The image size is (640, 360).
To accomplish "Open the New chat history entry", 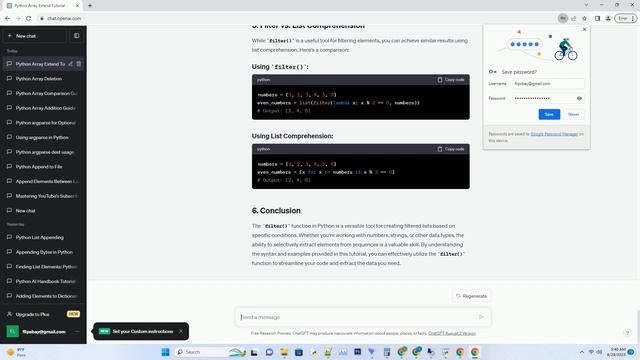I will 43,211.
